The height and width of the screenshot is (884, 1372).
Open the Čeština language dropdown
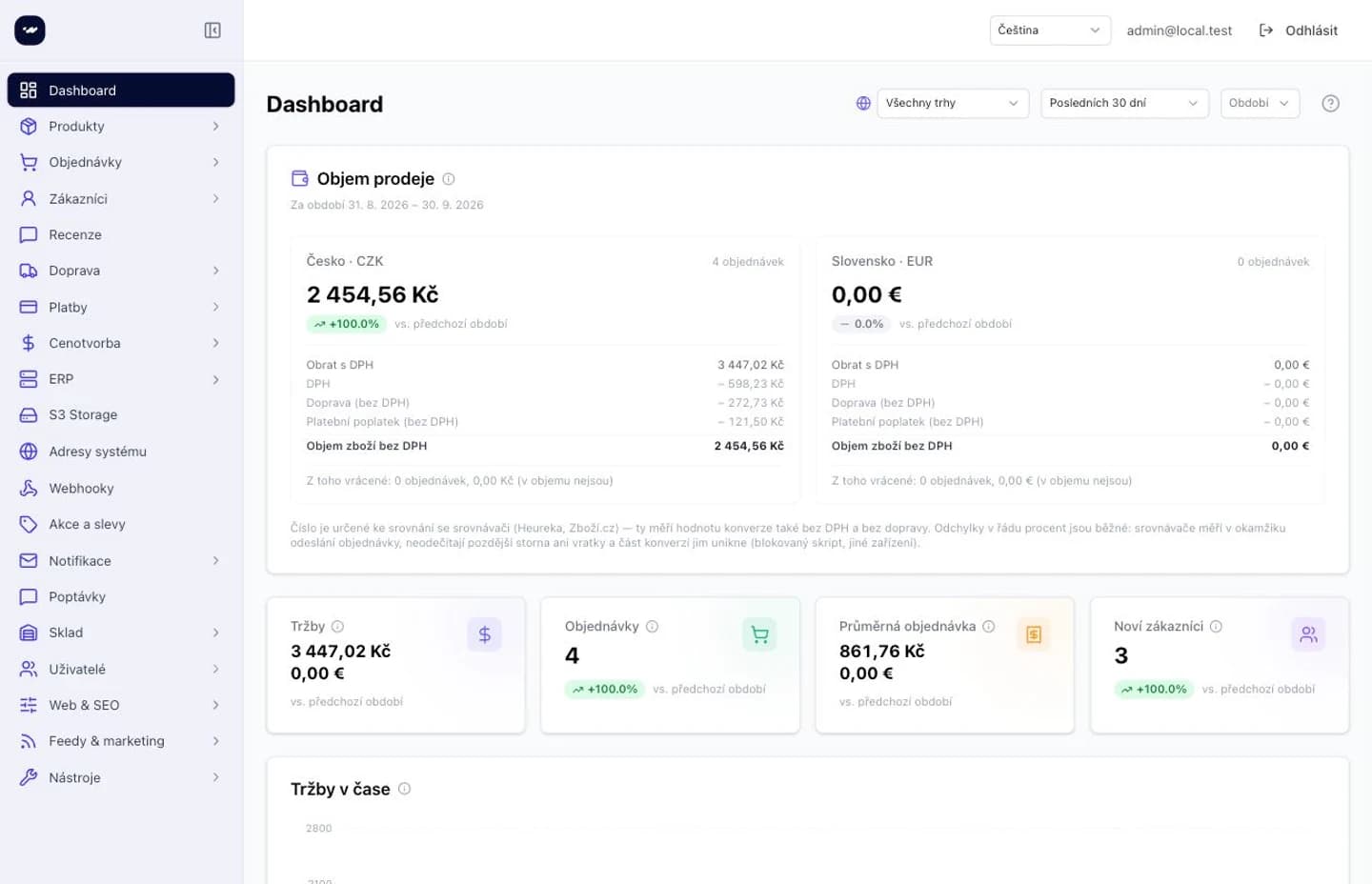pos(1050,30)
